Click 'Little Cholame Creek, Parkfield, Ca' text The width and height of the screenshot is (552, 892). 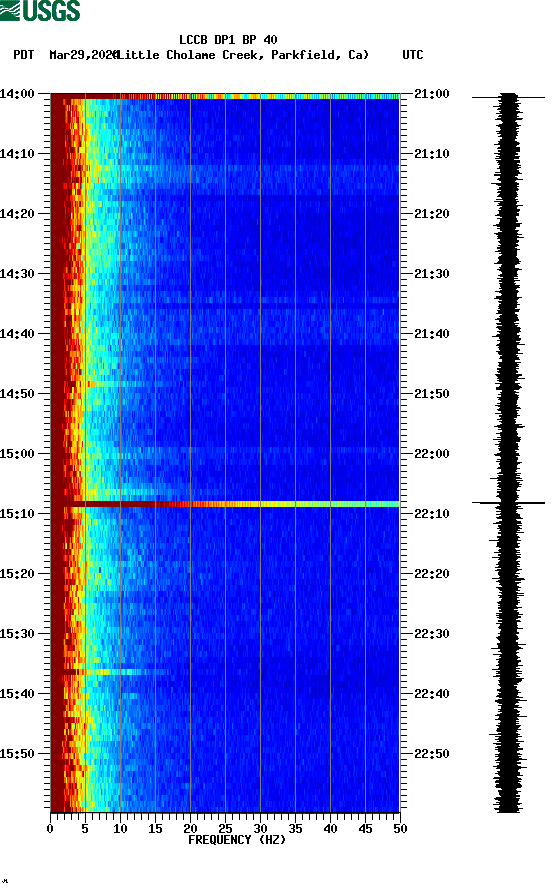[x=243, y=55]
